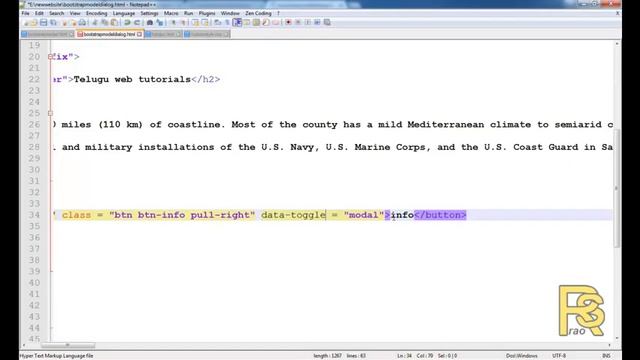Open the Edit menu
Screen dimensions: 640x360
click(x=39, y=13)
